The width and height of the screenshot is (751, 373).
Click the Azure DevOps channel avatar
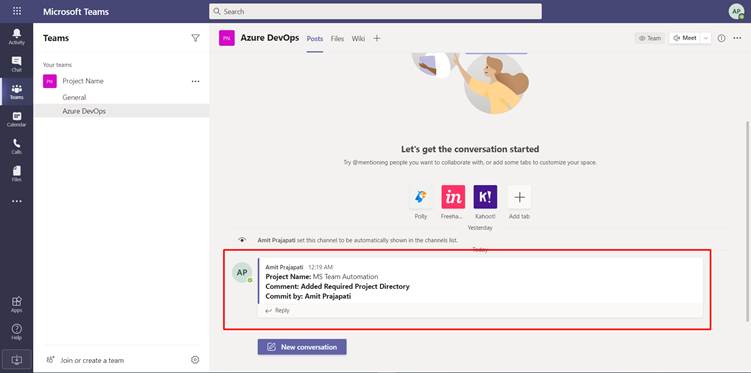click(x=227, y=38)
